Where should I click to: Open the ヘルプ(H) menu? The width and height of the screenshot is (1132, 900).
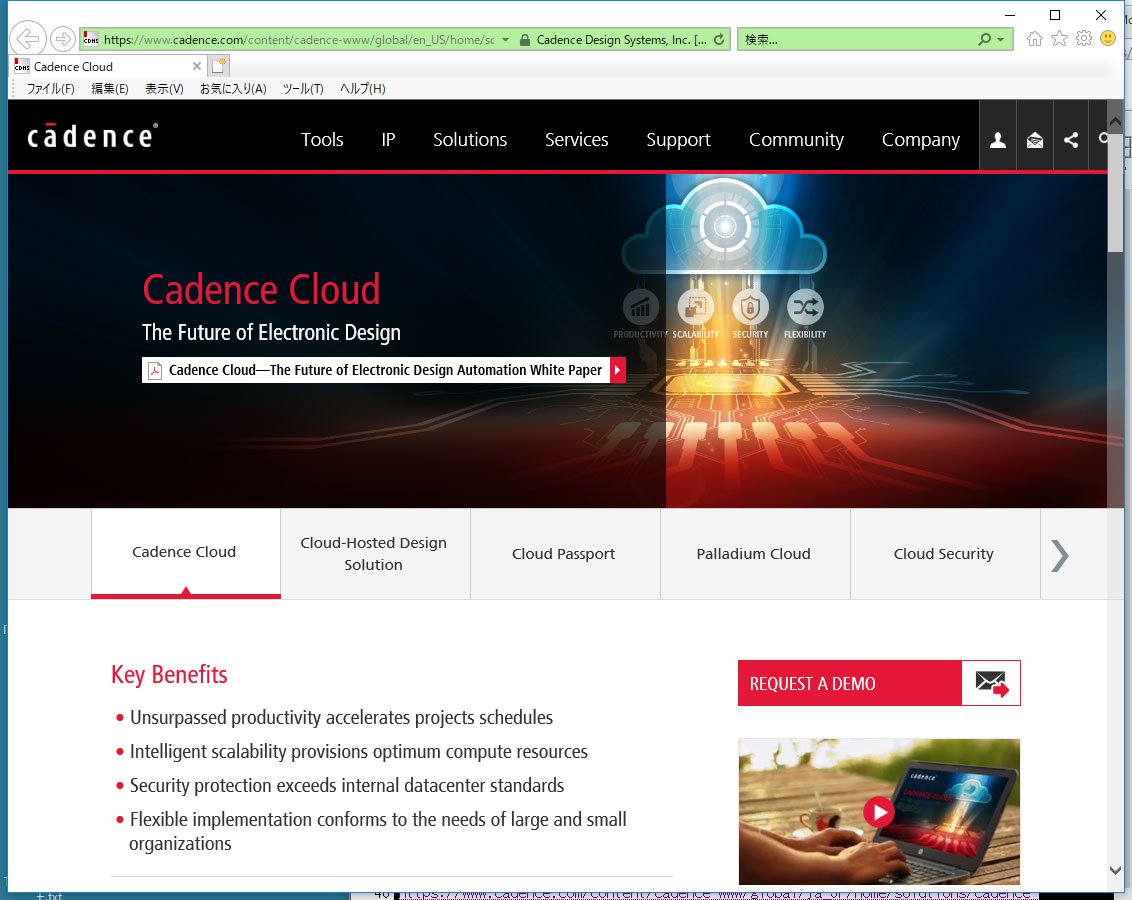362,89
